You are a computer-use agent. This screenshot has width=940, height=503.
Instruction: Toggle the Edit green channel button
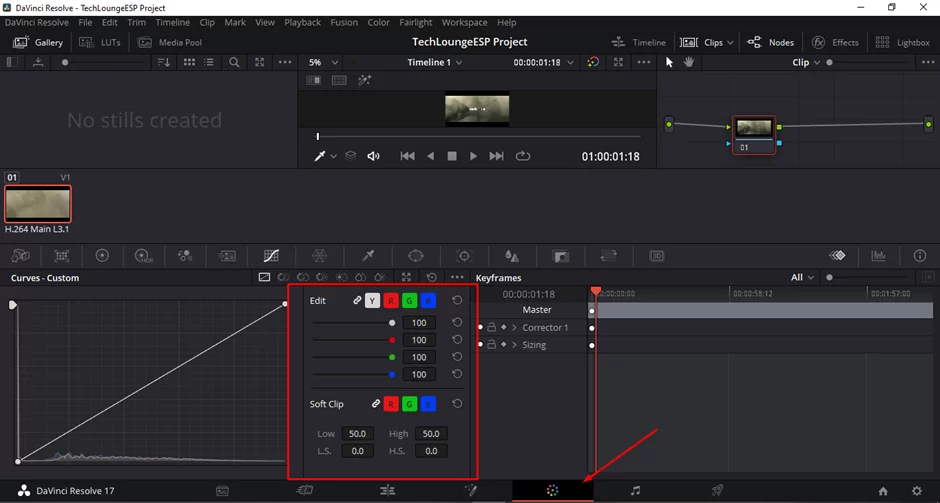[x=409, y=300]
